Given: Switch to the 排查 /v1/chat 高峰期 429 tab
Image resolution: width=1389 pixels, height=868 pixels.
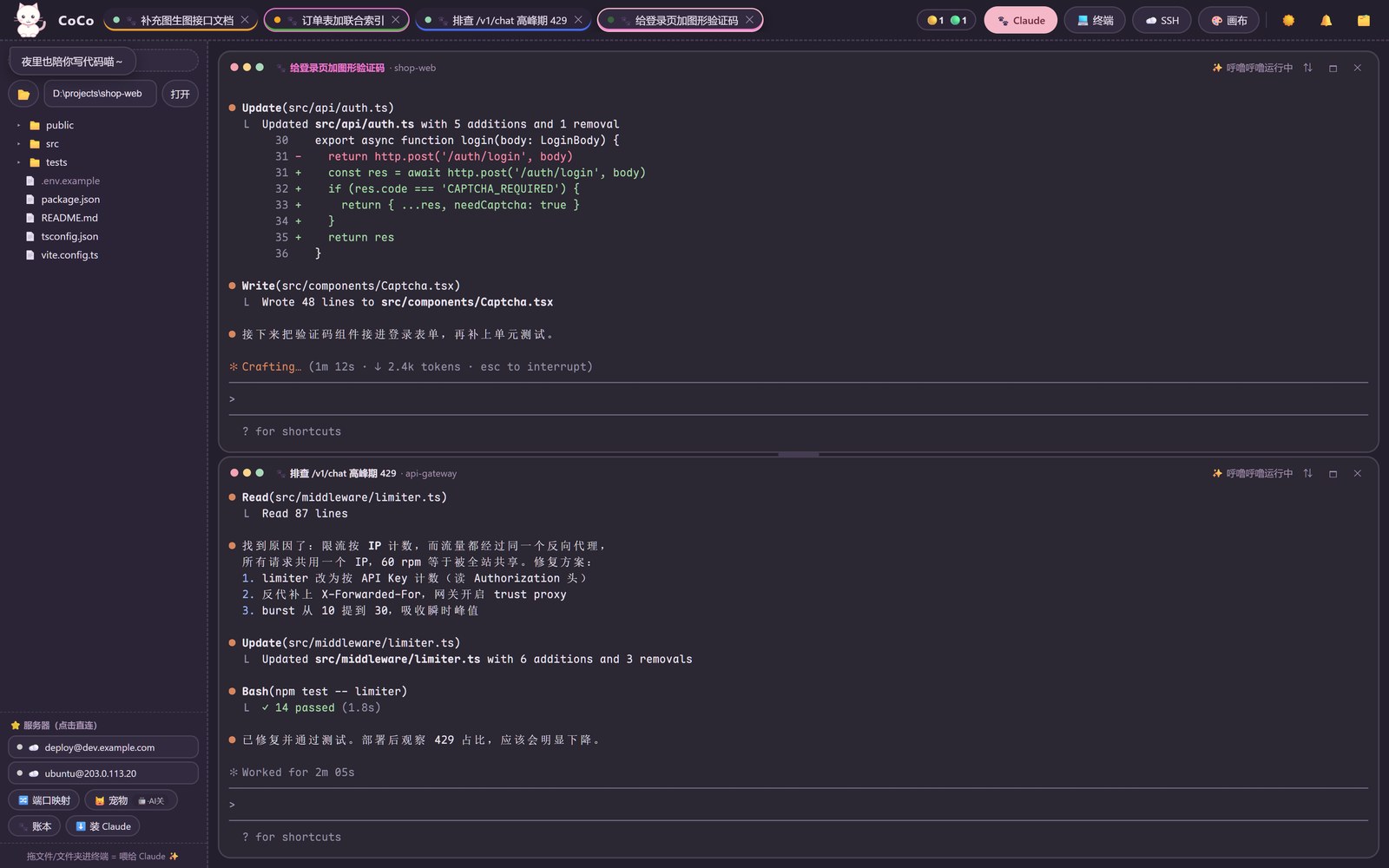Looking at the screenshot, I should [x=504, y=20].
